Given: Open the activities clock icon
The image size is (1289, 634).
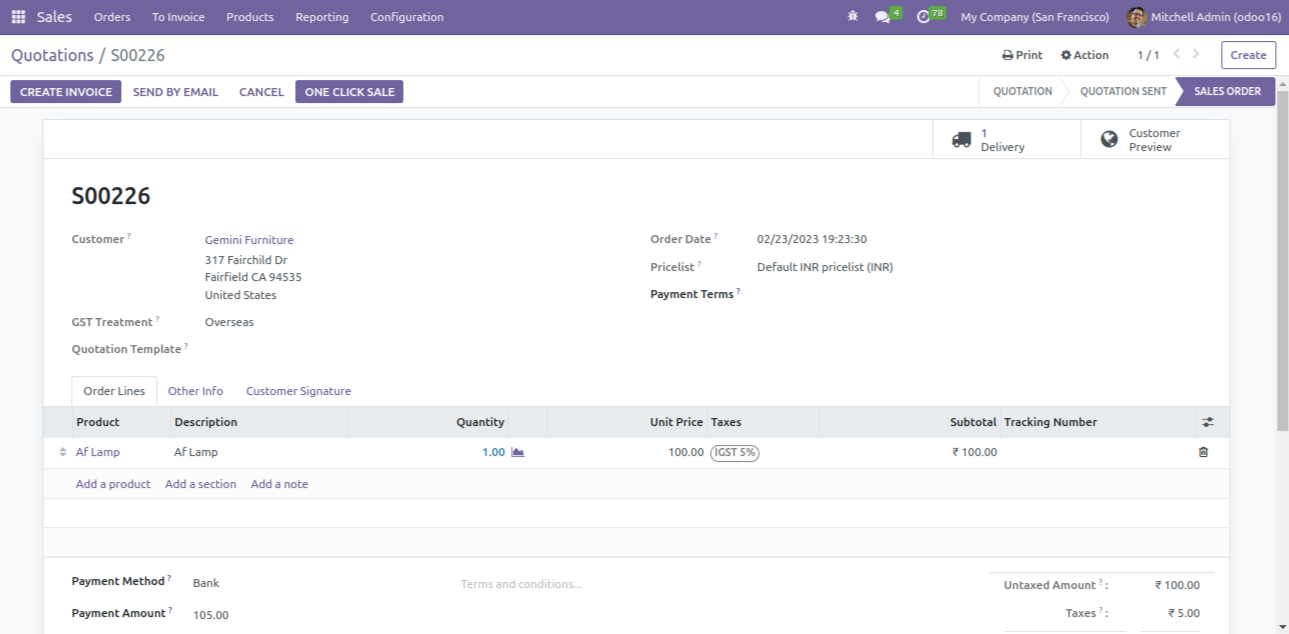Looking at the screenshot, I should pyautogui.click(x=923, y=17).
